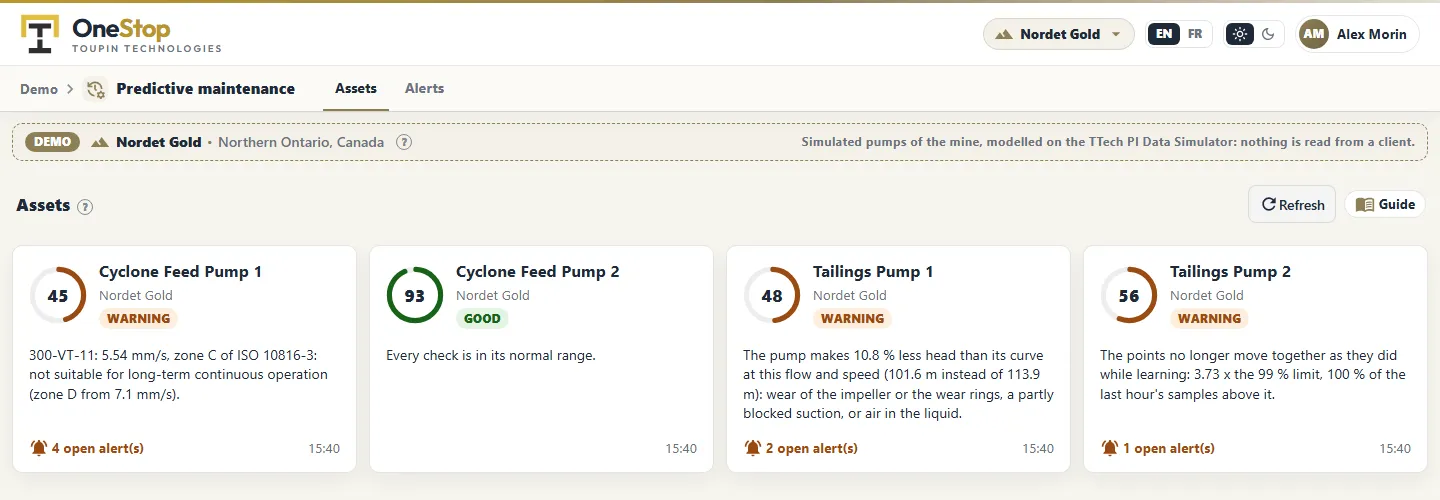Click the 10.8 % less head description

893,384
